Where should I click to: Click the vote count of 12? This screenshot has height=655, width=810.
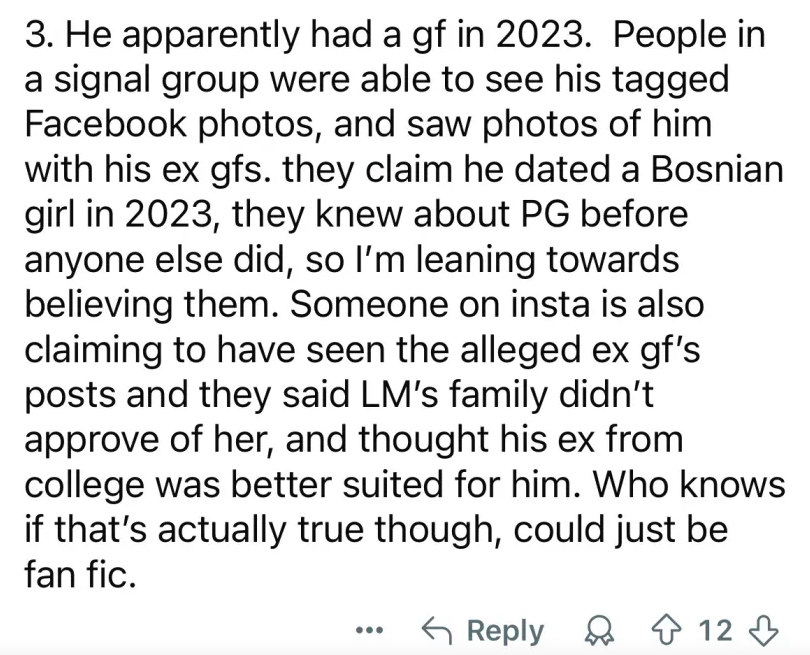point(715,630)
